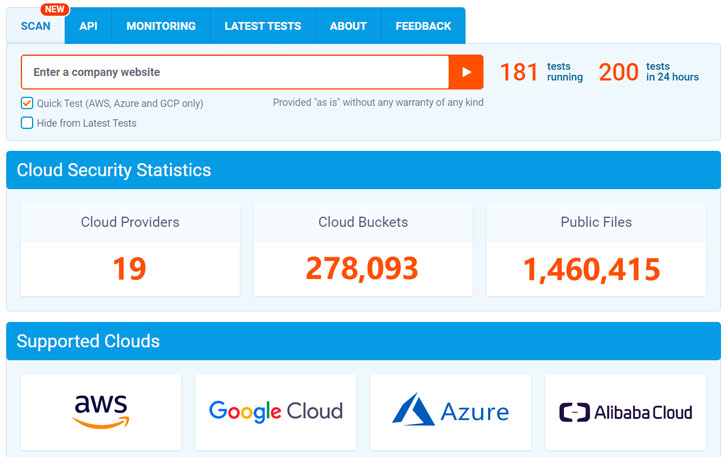Go to the MONITORING tab
728x457 pixels.
tap(161, 26)
